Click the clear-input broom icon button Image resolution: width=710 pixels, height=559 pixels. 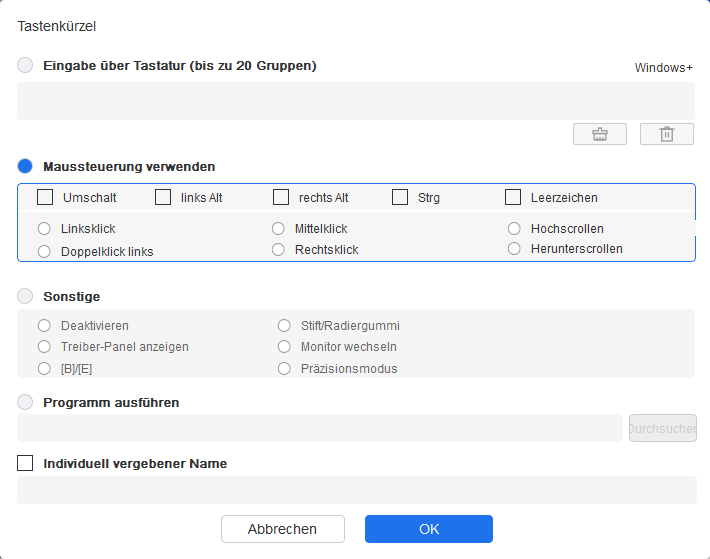pos(600,134)
